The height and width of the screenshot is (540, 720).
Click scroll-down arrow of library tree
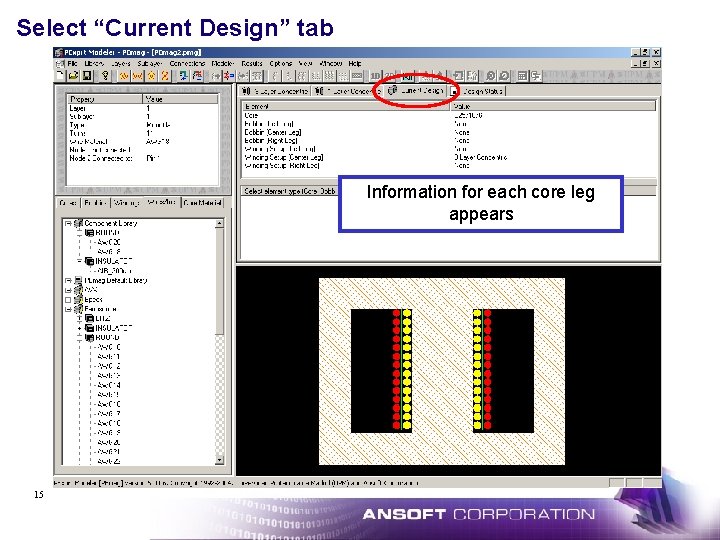(x=219, y=460)
